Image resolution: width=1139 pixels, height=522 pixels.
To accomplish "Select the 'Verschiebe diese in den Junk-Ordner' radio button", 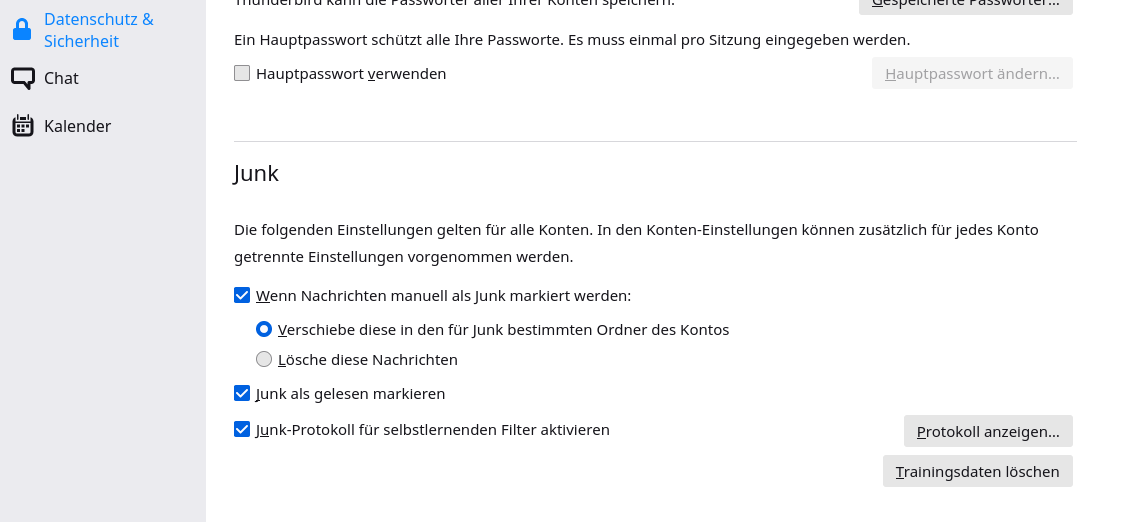I will click(264, 329).
